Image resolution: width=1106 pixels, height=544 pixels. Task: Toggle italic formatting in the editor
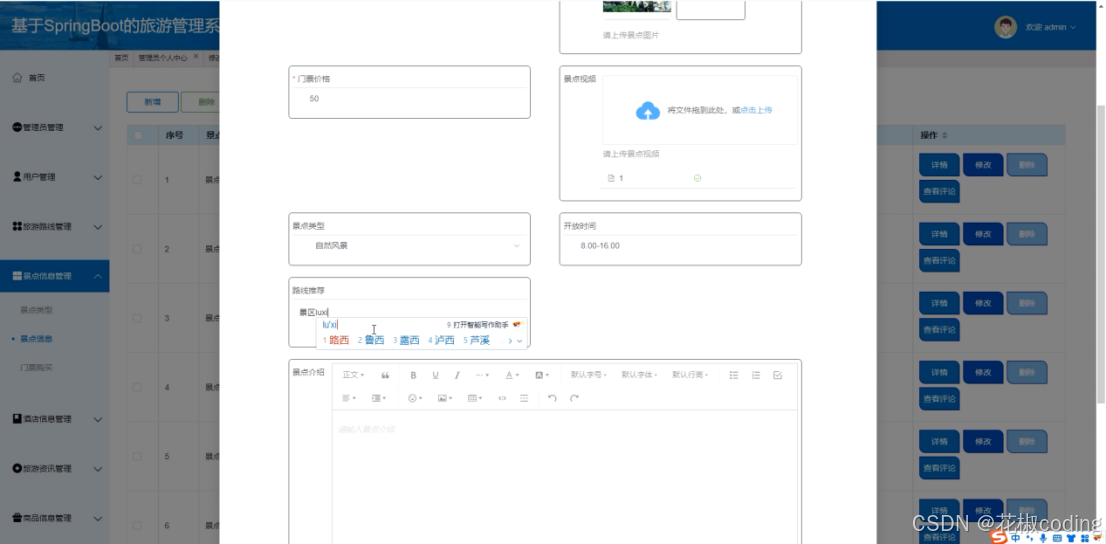coord(457,375)
